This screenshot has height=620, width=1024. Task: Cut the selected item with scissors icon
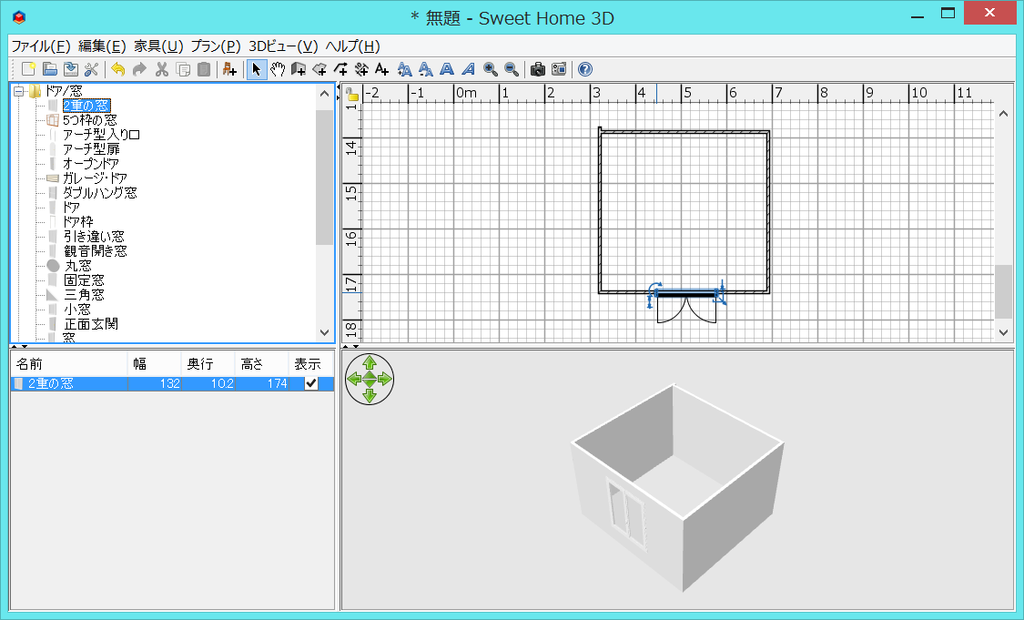coord(161,69)
